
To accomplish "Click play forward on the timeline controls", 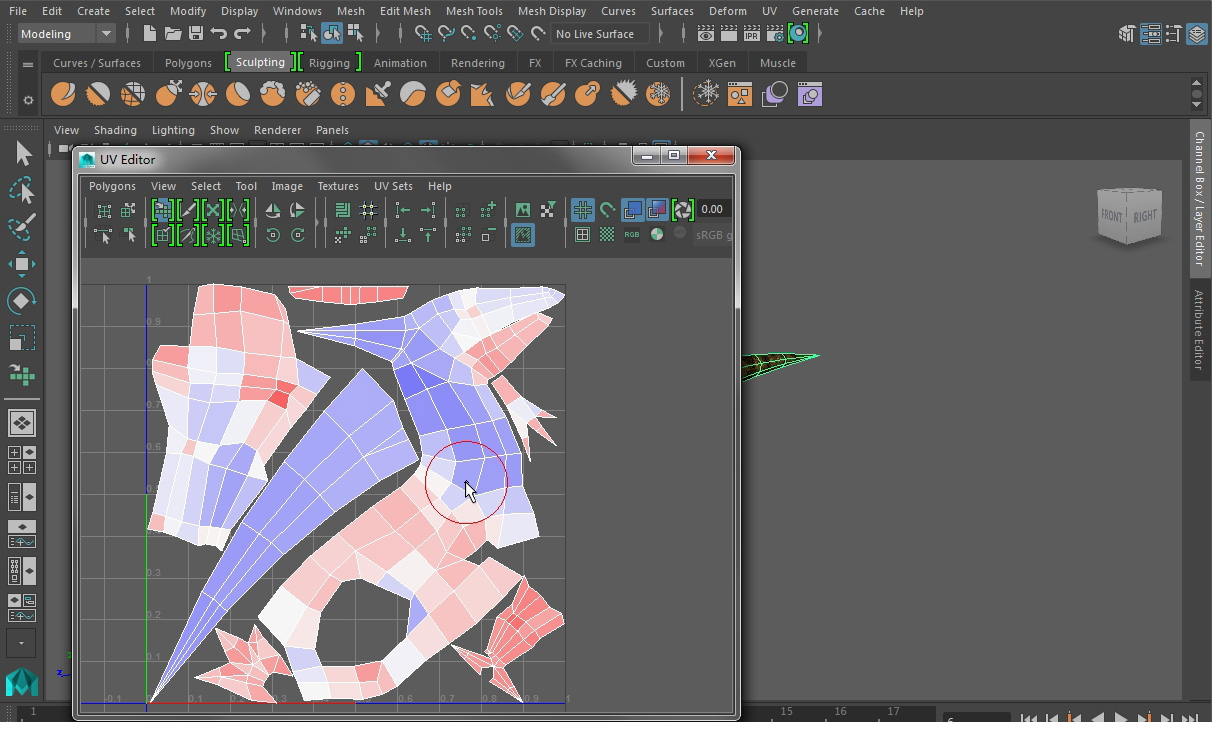I will [1121, 717].
